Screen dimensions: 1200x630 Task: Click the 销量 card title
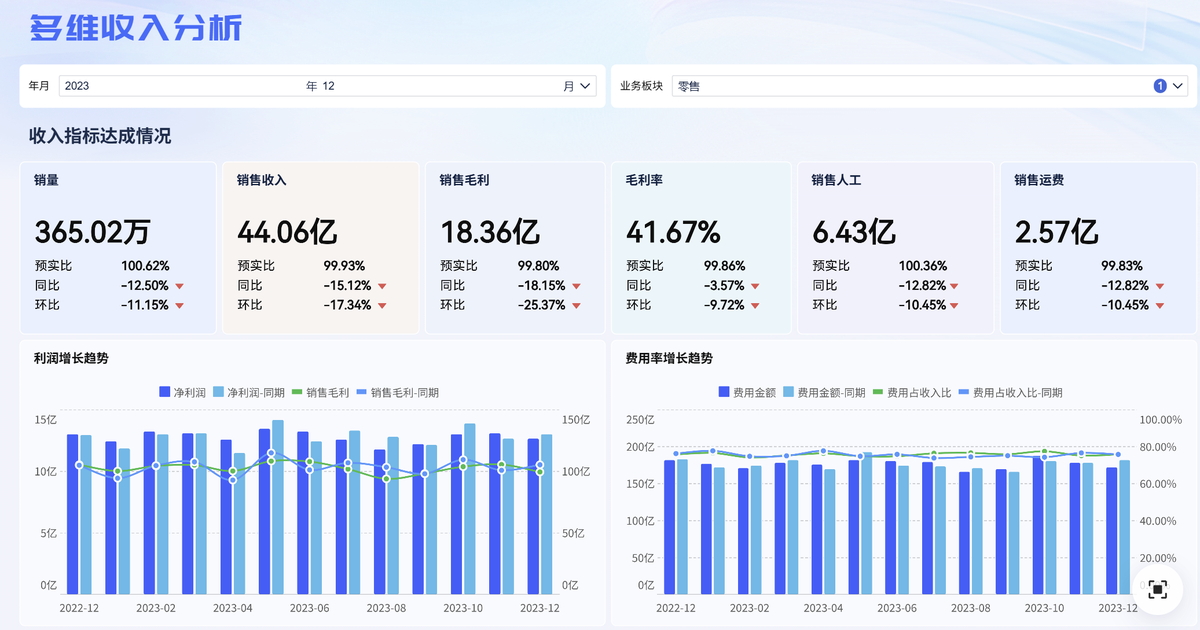click(46, 181)
